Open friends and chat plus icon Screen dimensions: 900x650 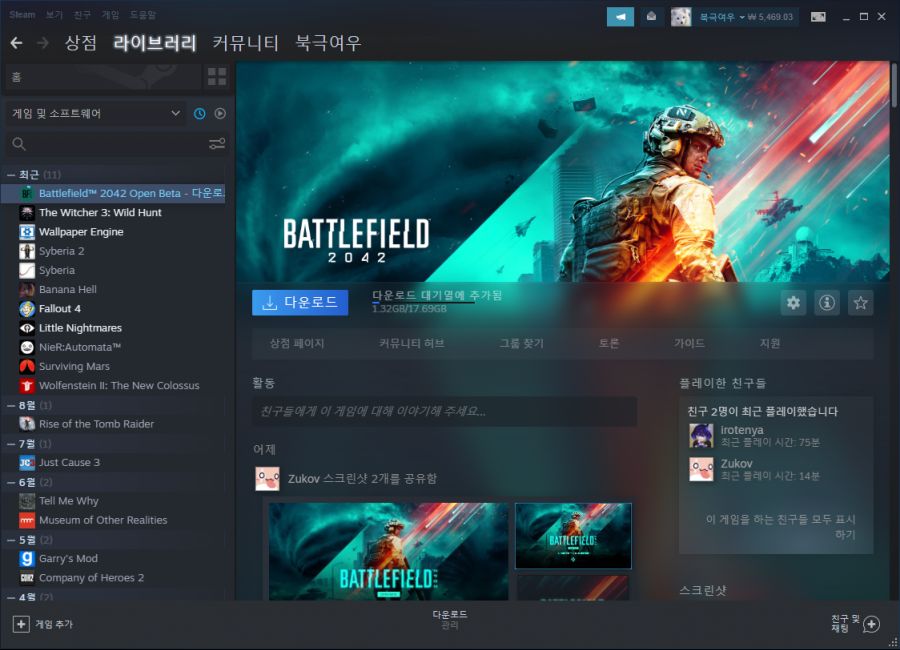pos(871,624)
